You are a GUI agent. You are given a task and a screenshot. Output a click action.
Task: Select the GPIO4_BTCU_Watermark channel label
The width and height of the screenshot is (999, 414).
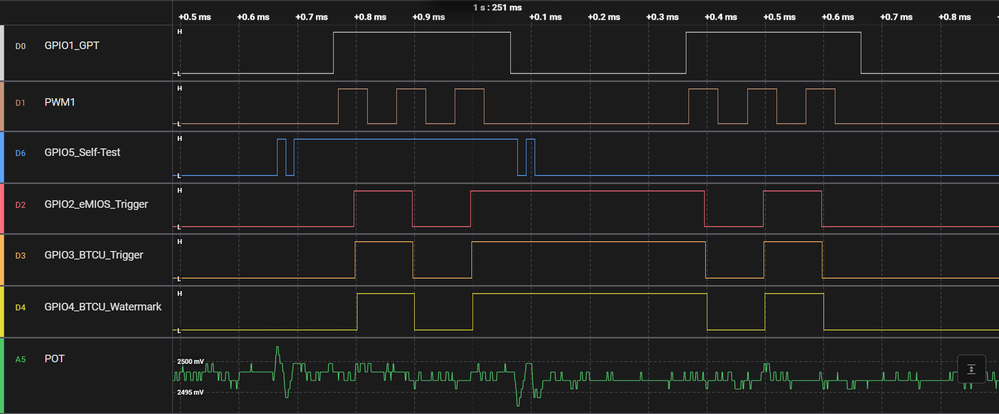[103, 306]
